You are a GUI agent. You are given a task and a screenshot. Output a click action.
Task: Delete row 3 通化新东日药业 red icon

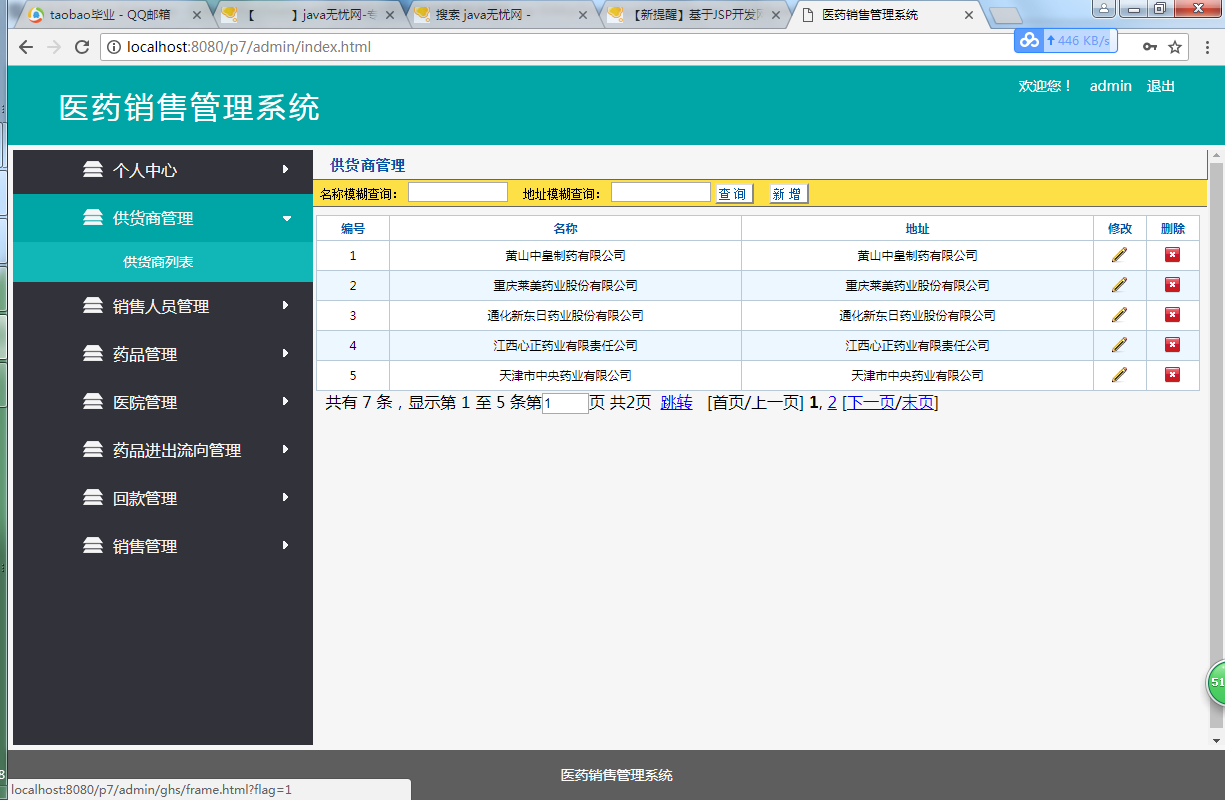click(1172, 315)
